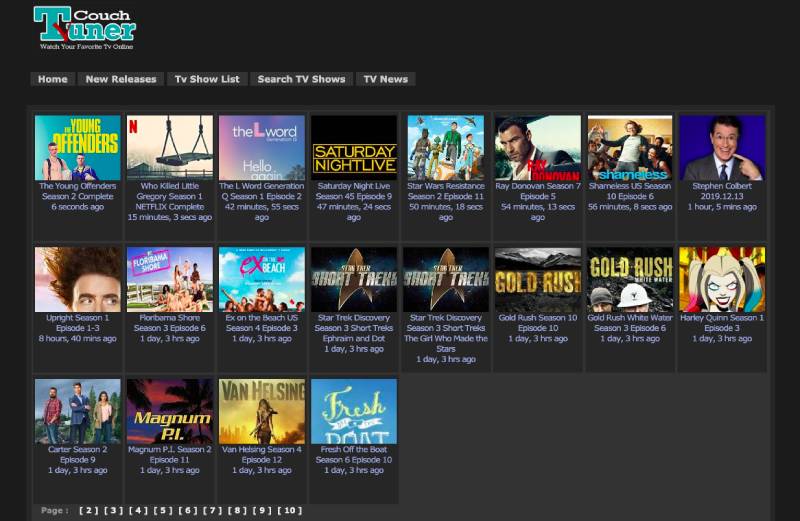
Task: Go to page 5
Action: pyautogui.click(x=163, y=510)
